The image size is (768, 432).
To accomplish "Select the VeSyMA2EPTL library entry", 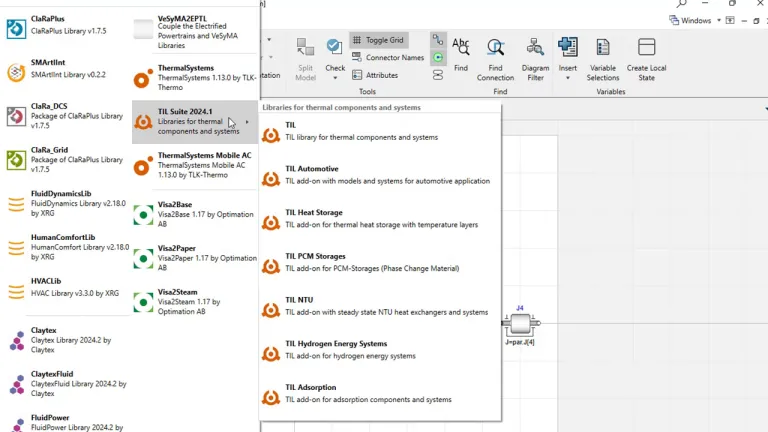I will point(195,32).
